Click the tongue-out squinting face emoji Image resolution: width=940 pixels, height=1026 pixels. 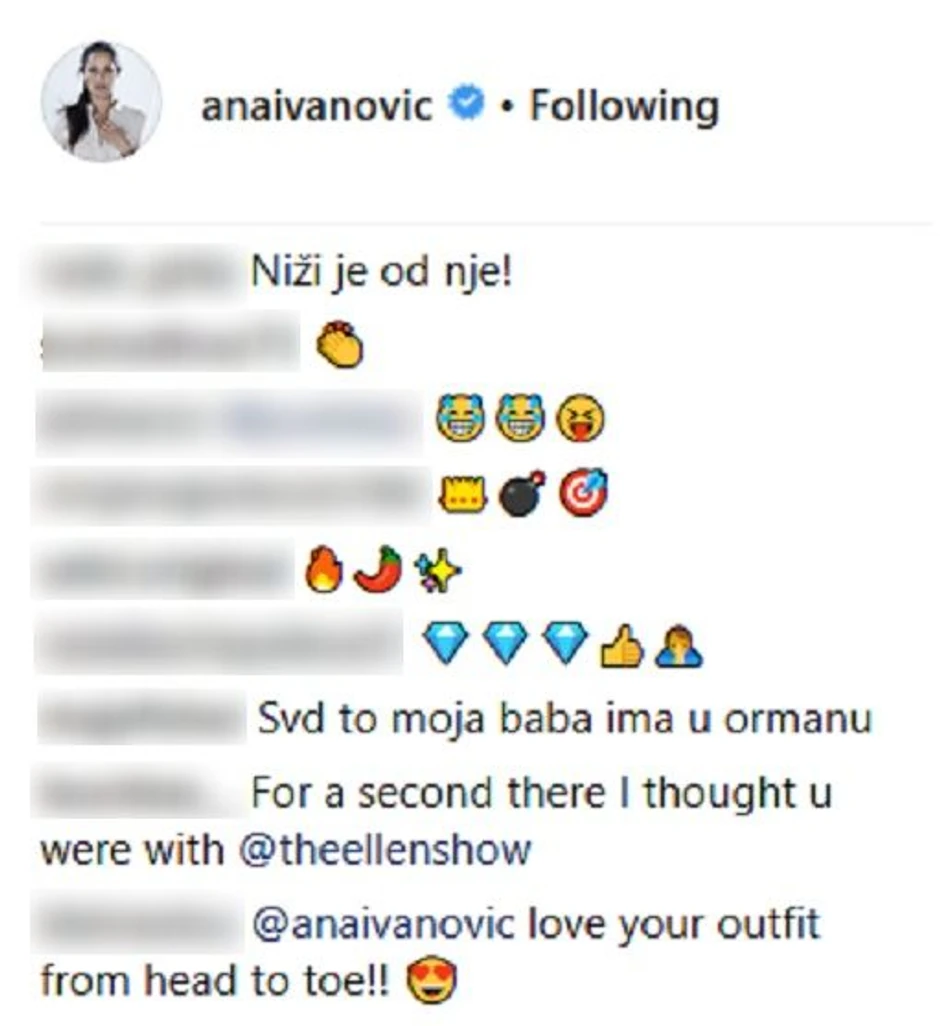coord(580,418)
